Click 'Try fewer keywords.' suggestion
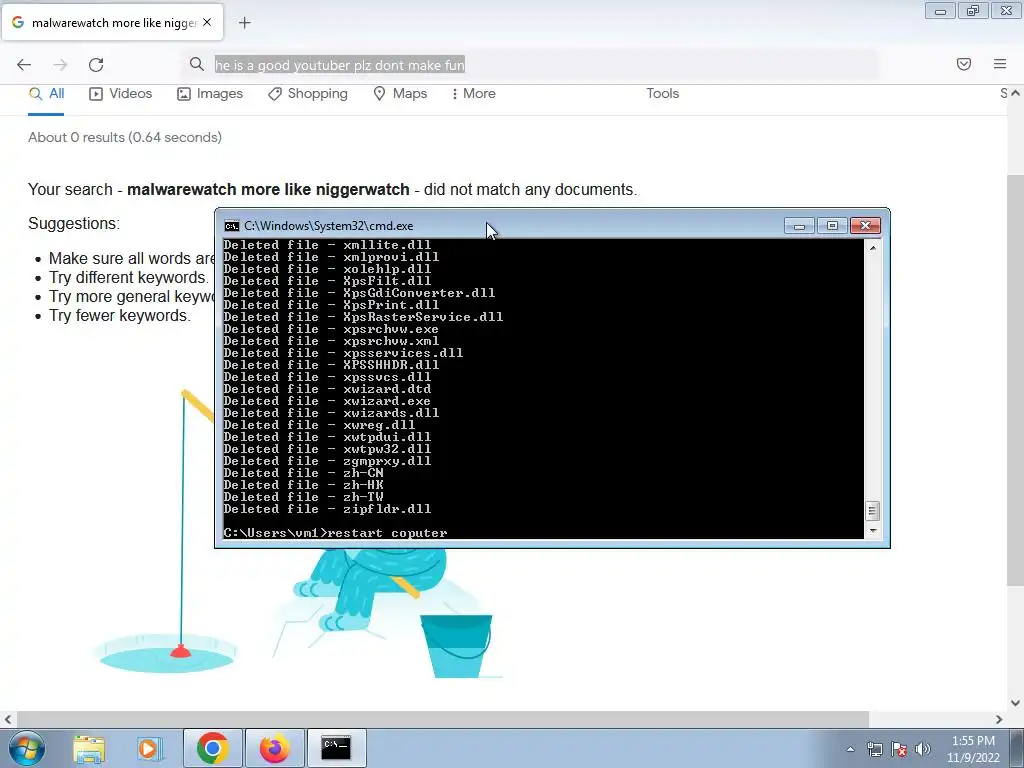Screen dimensions: 1024x768 (x=120, y=315)
